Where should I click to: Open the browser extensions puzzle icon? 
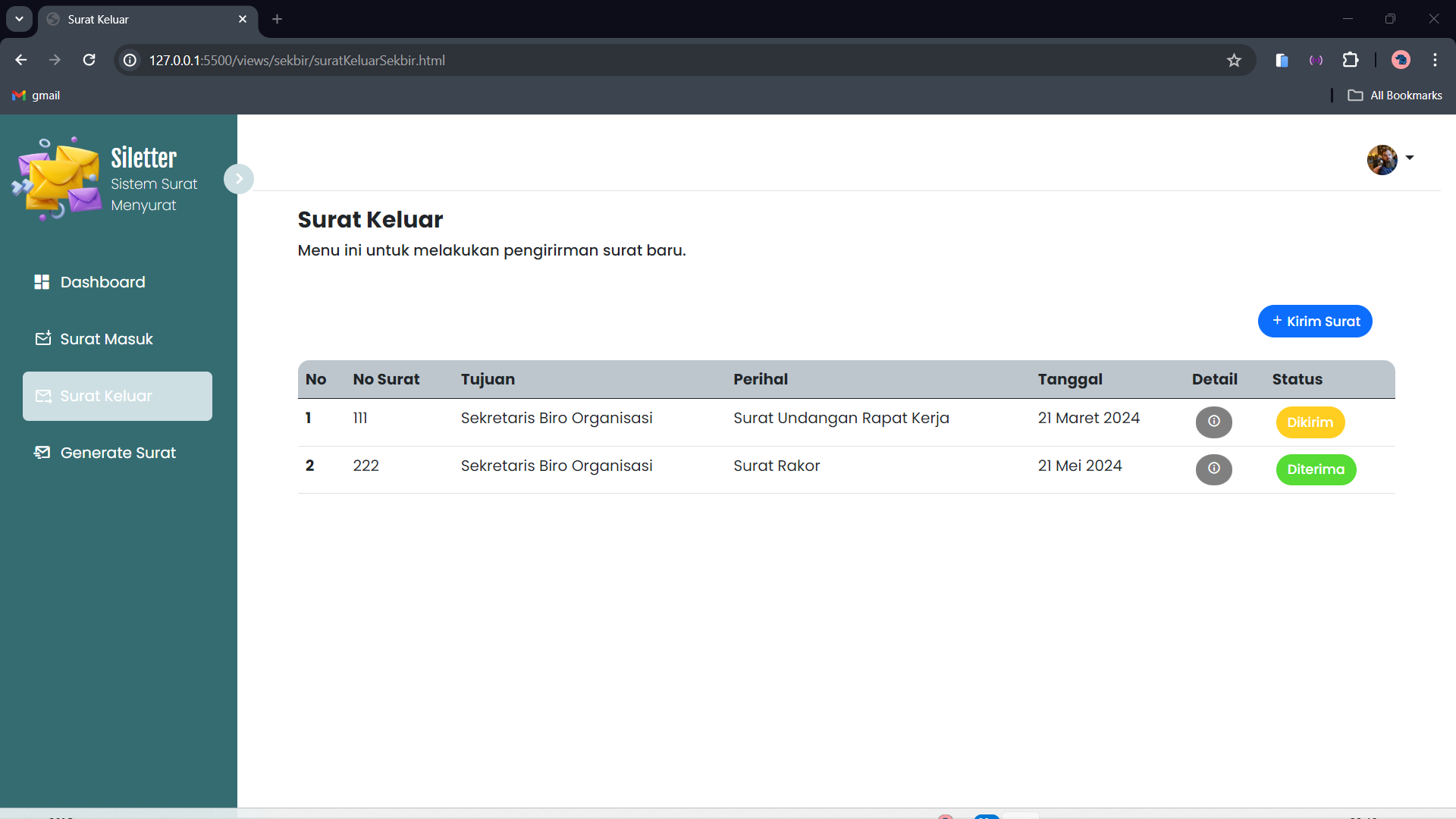tap(1351, 60)
